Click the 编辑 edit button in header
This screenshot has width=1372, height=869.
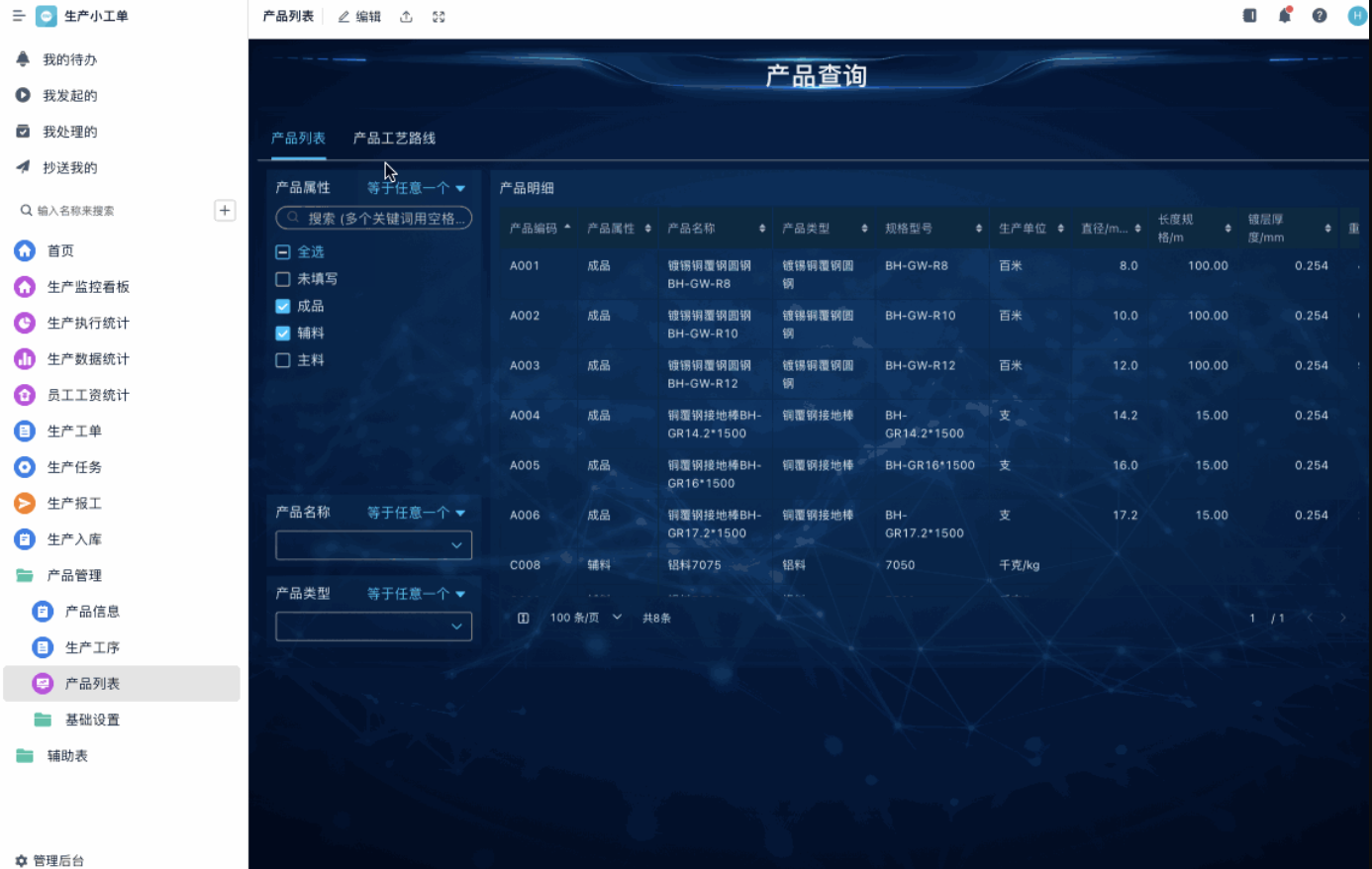359,16
